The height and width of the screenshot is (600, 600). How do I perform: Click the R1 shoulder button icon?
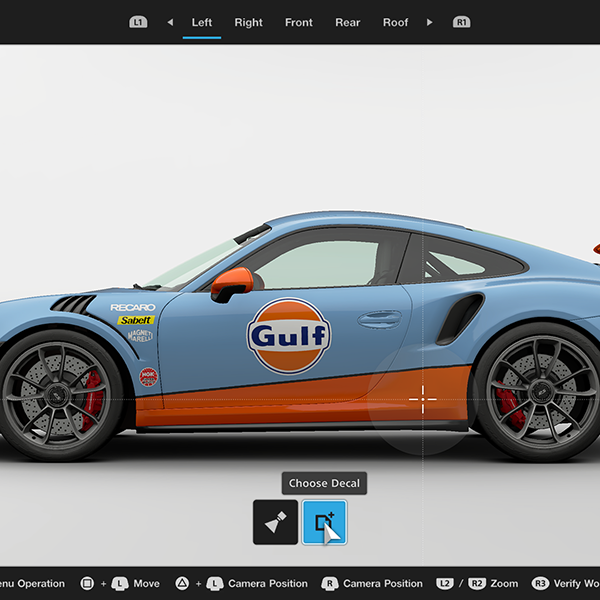click(x=461, y=22)
